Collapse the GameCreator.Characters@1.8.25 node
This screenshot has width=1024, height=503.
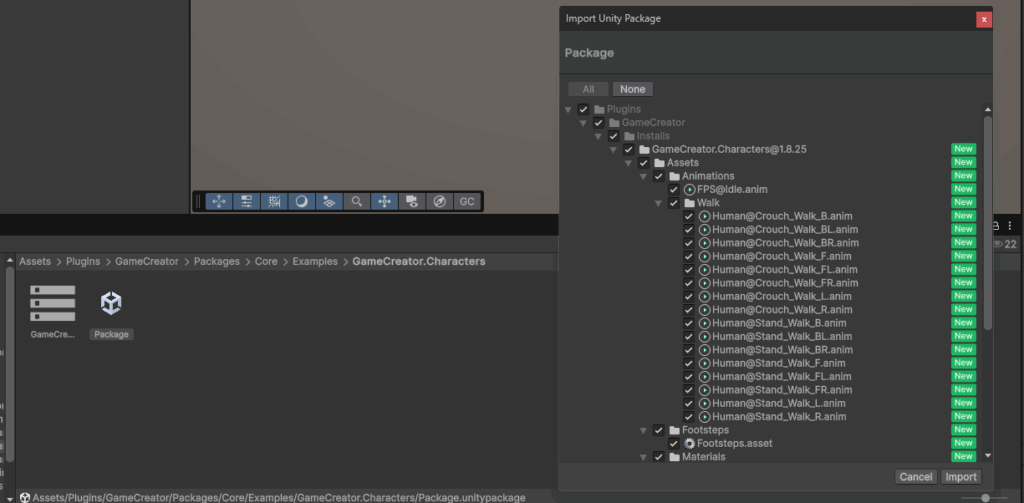click(x=613, y=150)
